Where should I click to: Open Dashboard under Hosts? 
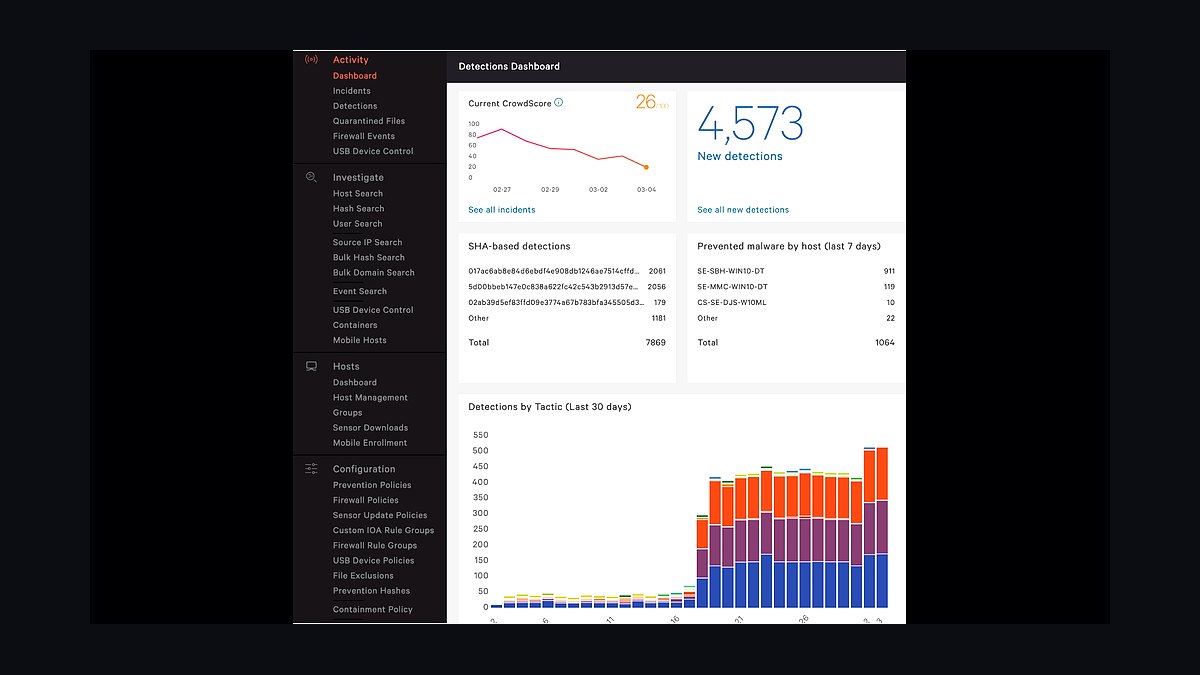355,383
